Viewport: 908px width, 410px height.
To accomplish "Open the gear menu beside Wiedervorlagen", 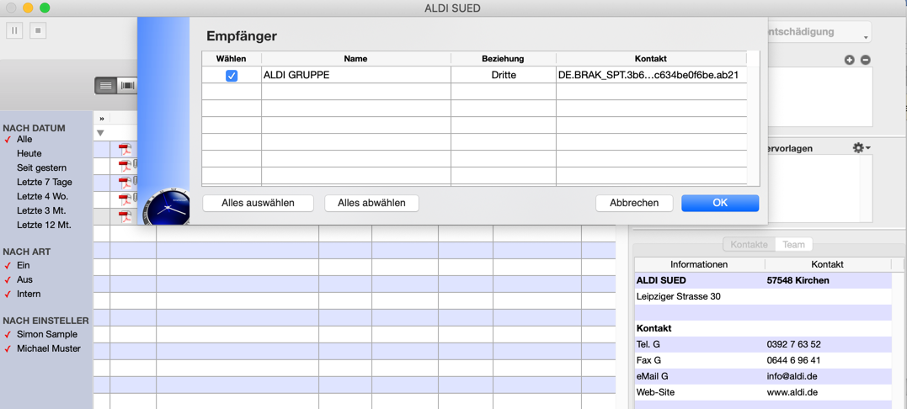I will click(x=861, y=148).
